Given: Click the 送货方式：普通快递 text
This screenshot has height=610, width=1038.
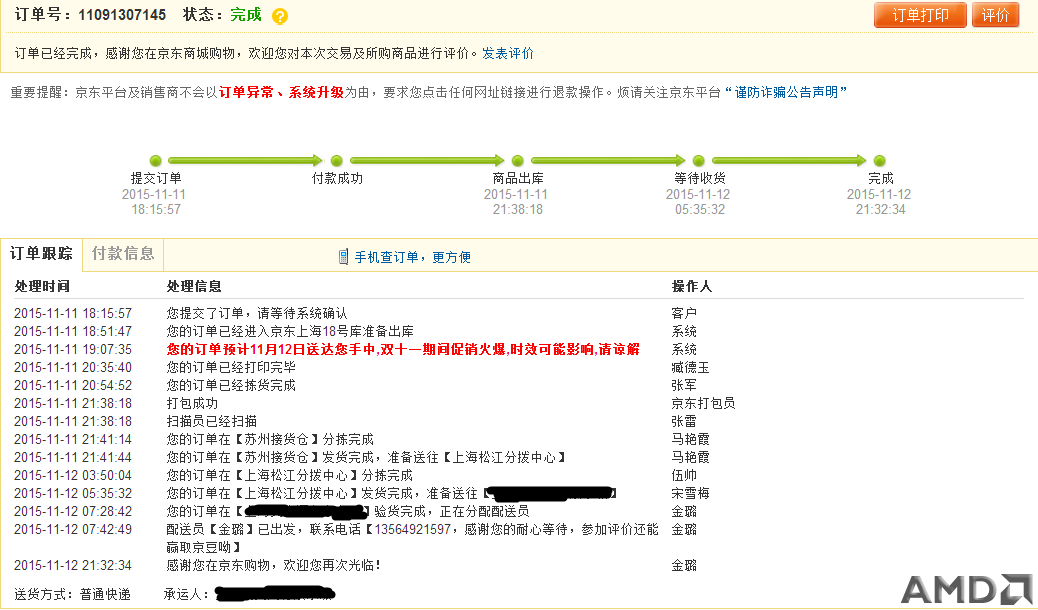Looking at the screenshot, I should (x=72, y=594).
